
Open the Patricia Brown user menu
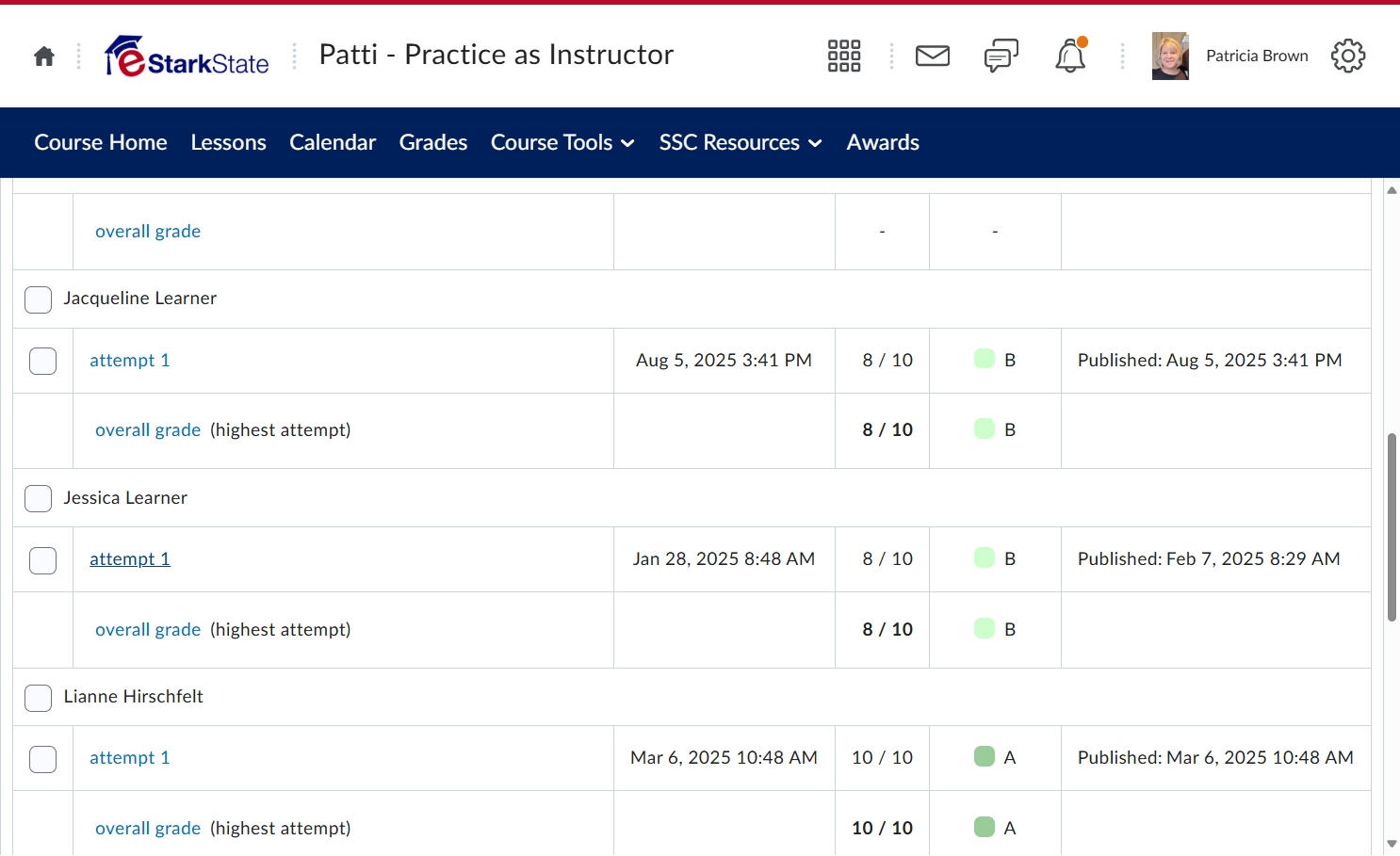pyautogui.click(x=1230, y=57)
